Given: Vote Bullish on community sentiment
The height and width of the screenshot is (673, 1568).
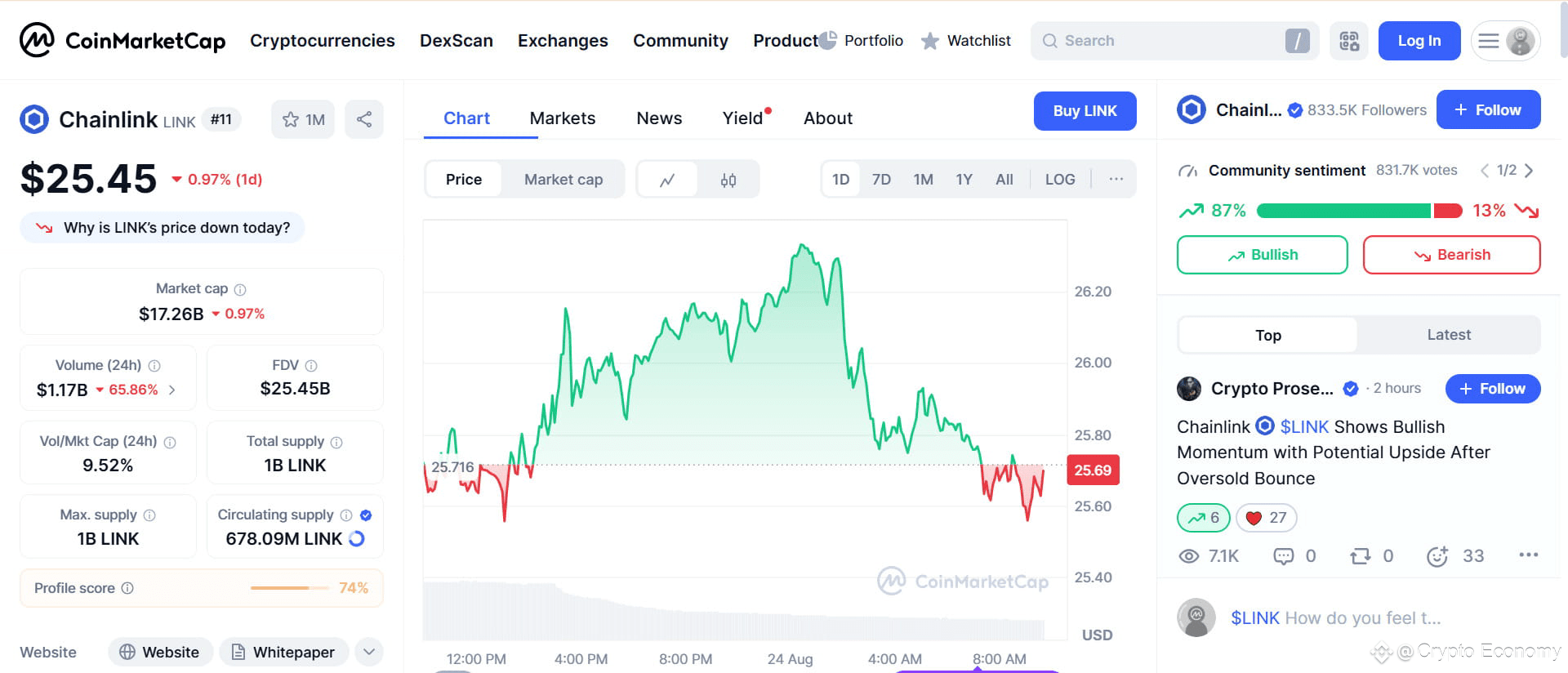Looking at the screenshot, I should click(x=1262, y=255).
